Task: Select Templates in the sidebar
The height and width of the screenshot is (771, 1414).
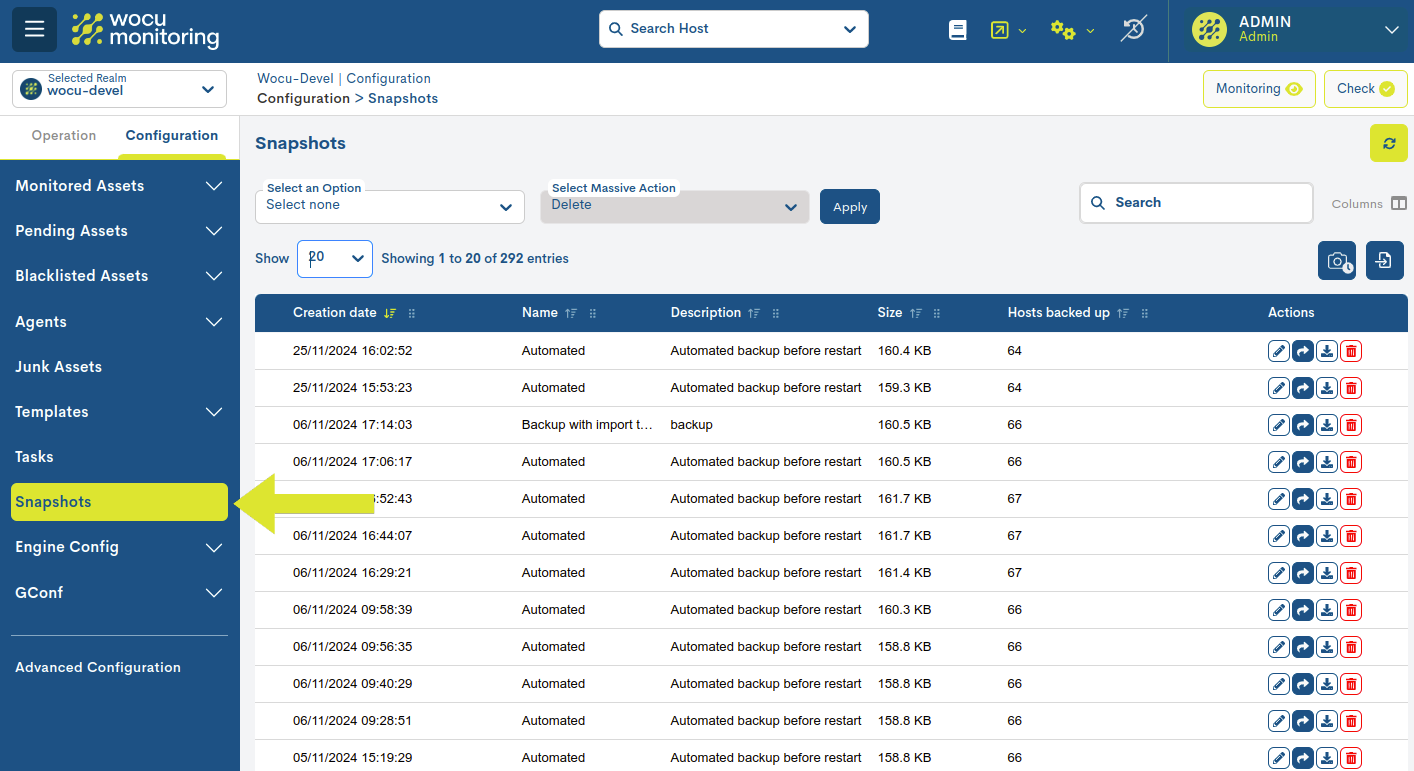Action: pyautogui.click(x=118, y=411)
